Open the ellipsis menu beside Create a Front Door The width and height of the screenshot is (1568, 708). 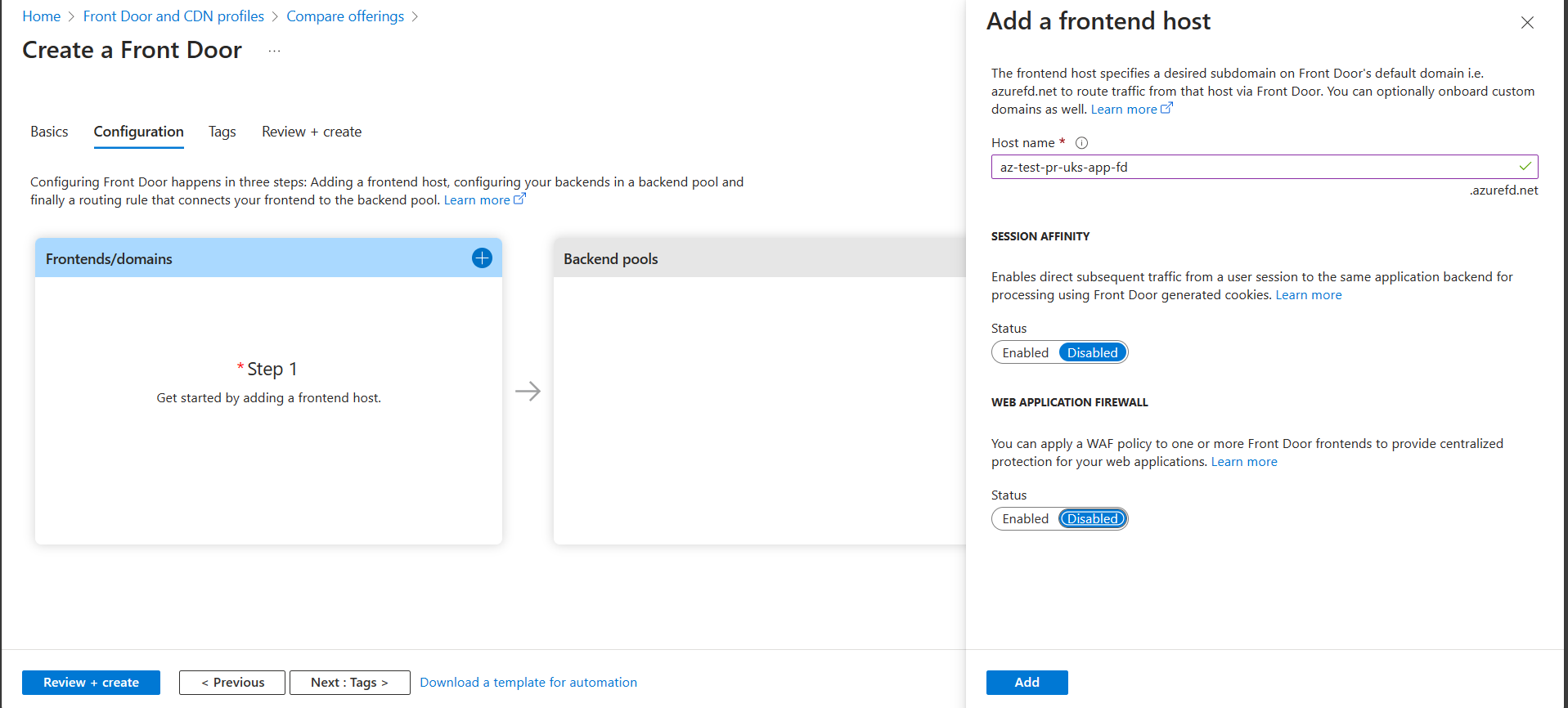point(274,51)
